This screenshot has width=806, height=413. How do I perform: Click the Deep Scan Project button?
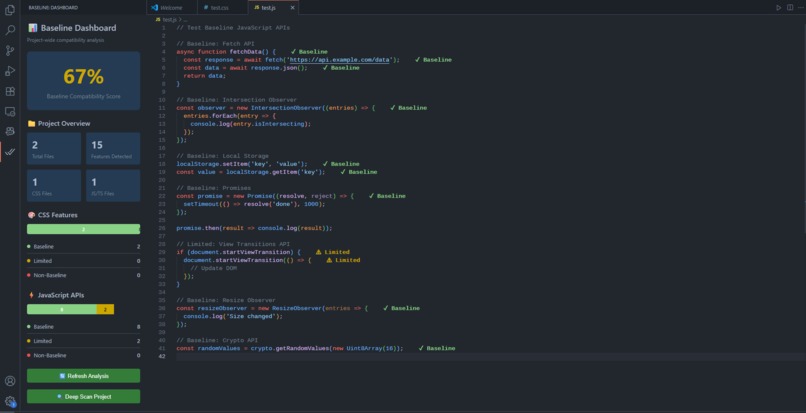point(83,397)
